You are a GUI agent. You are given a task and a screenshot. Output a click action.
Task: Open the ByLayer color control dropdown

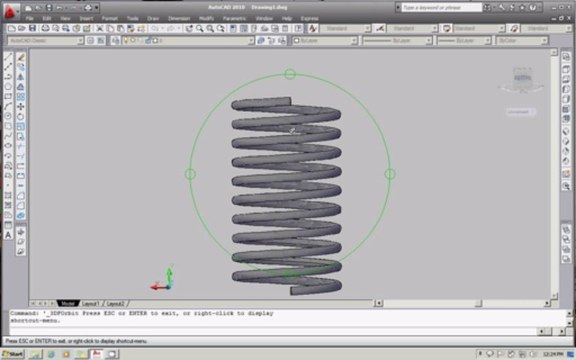[325, 40]
